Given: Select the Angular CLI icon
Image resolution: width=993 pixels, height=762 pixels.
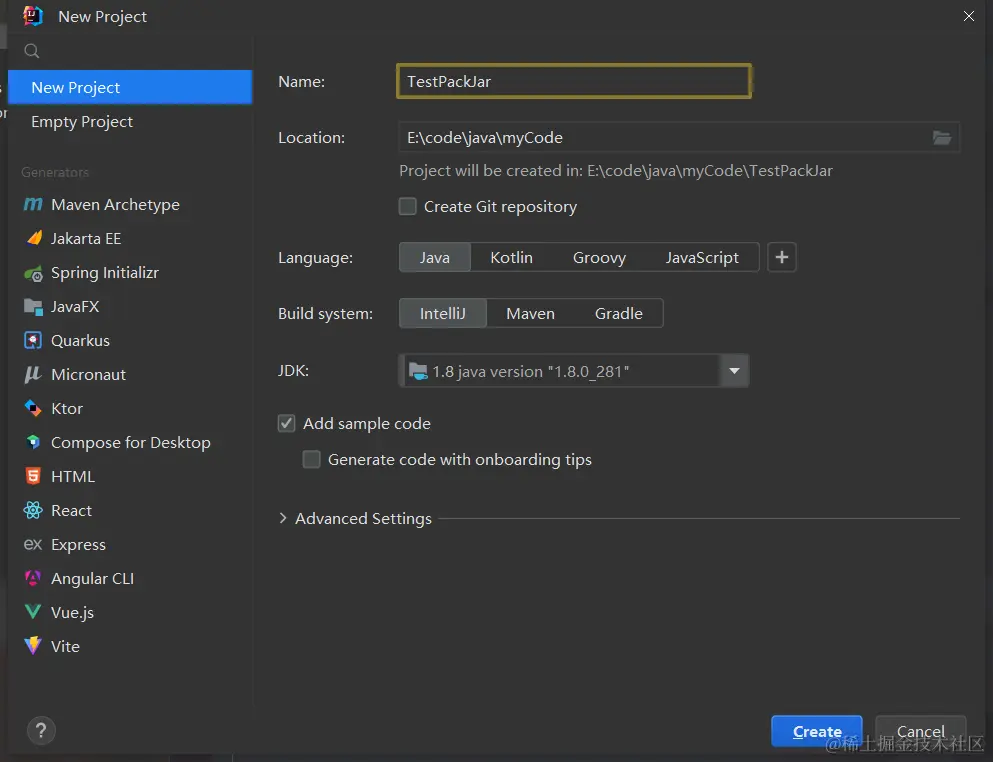Looking at the screenshot, I should pos(33,579).
